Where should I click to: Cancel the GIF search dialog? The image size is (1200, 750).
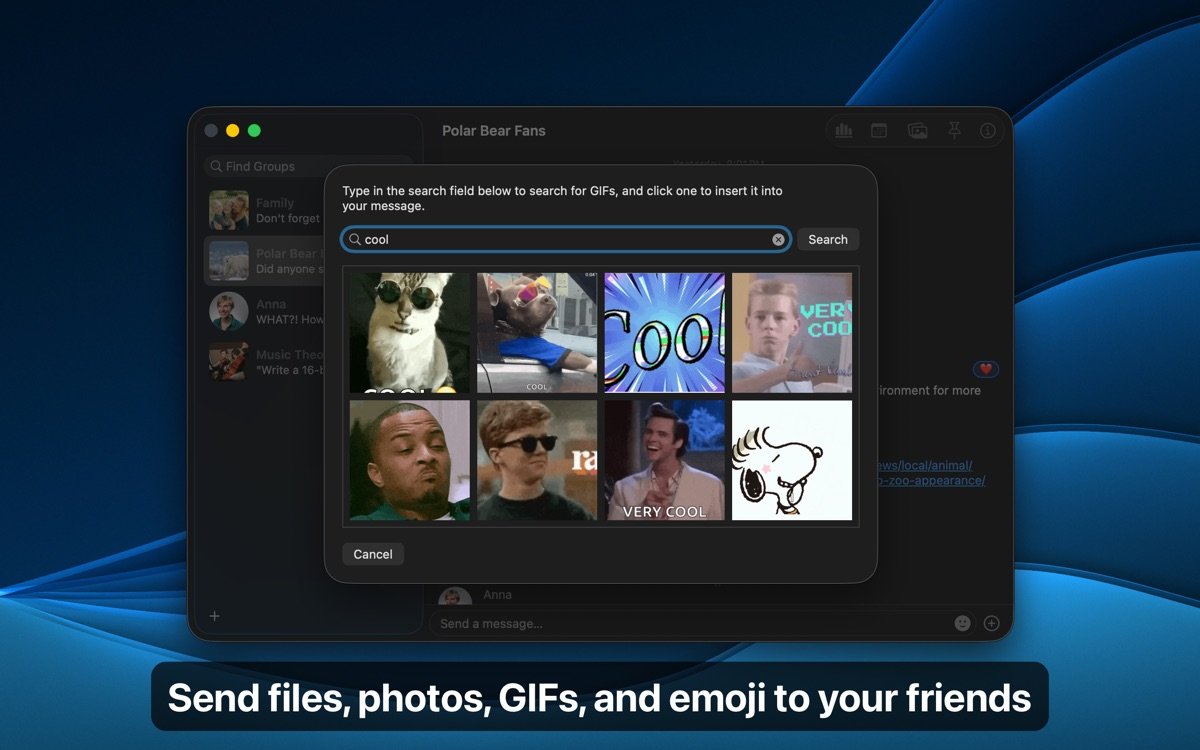click(373, 554)
